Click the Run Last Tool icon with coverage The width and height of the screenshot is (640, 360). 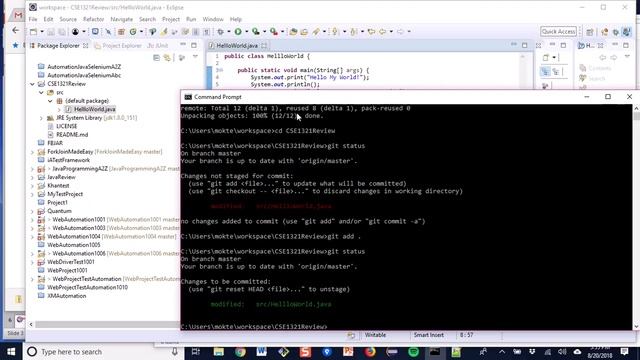click(x=256, y=31)
